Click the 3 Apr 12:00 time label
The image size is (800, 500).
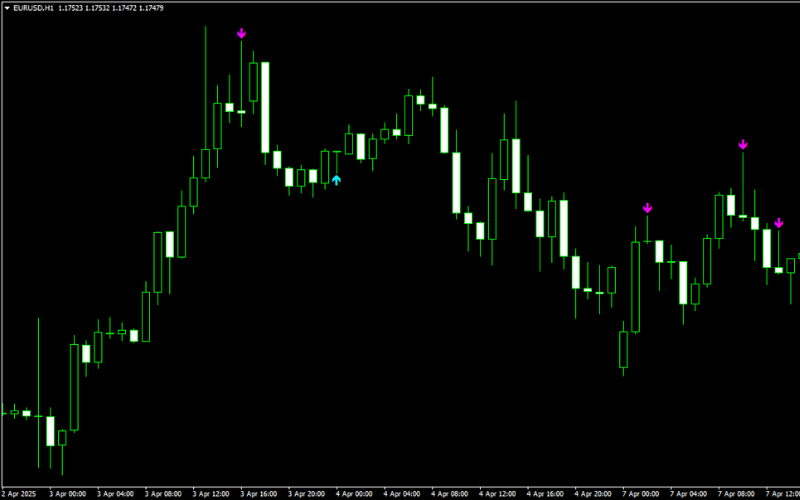coord(211,494)
